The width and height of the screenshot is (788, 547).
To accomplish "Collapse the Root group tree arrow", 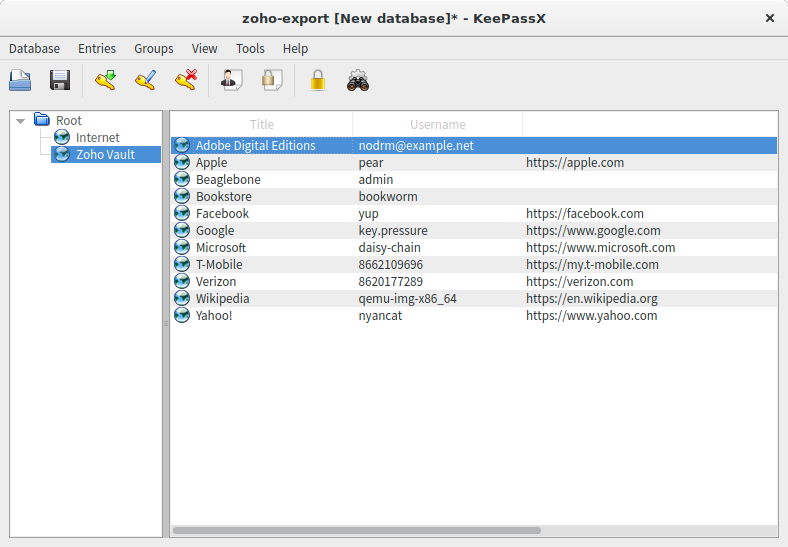I will 21,121.
